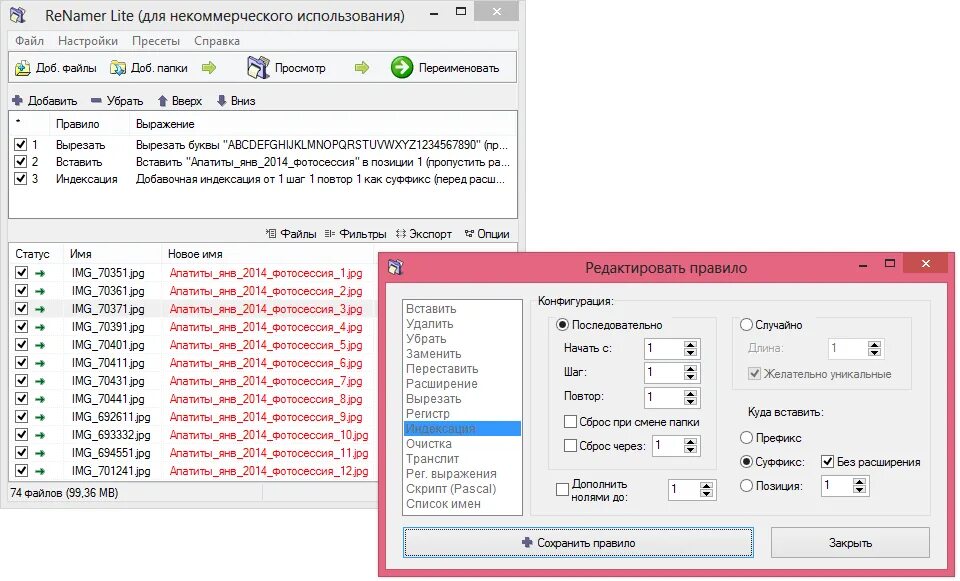Select Транслит in the rule type list
Screen dimensions: 960x581
pos(462,459)
